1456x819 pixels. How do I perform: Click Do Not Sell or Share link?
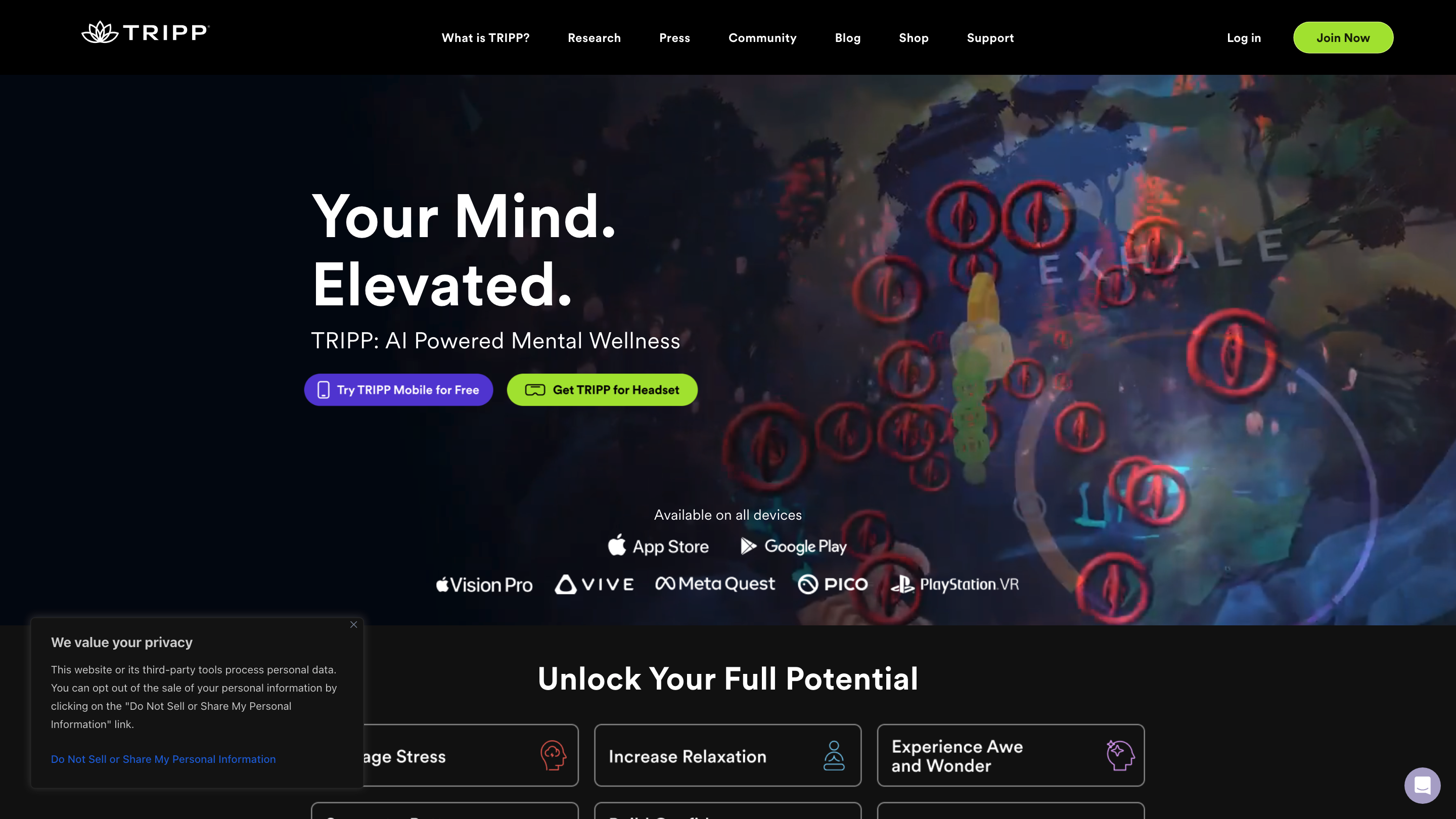click(x=163, y=759)
